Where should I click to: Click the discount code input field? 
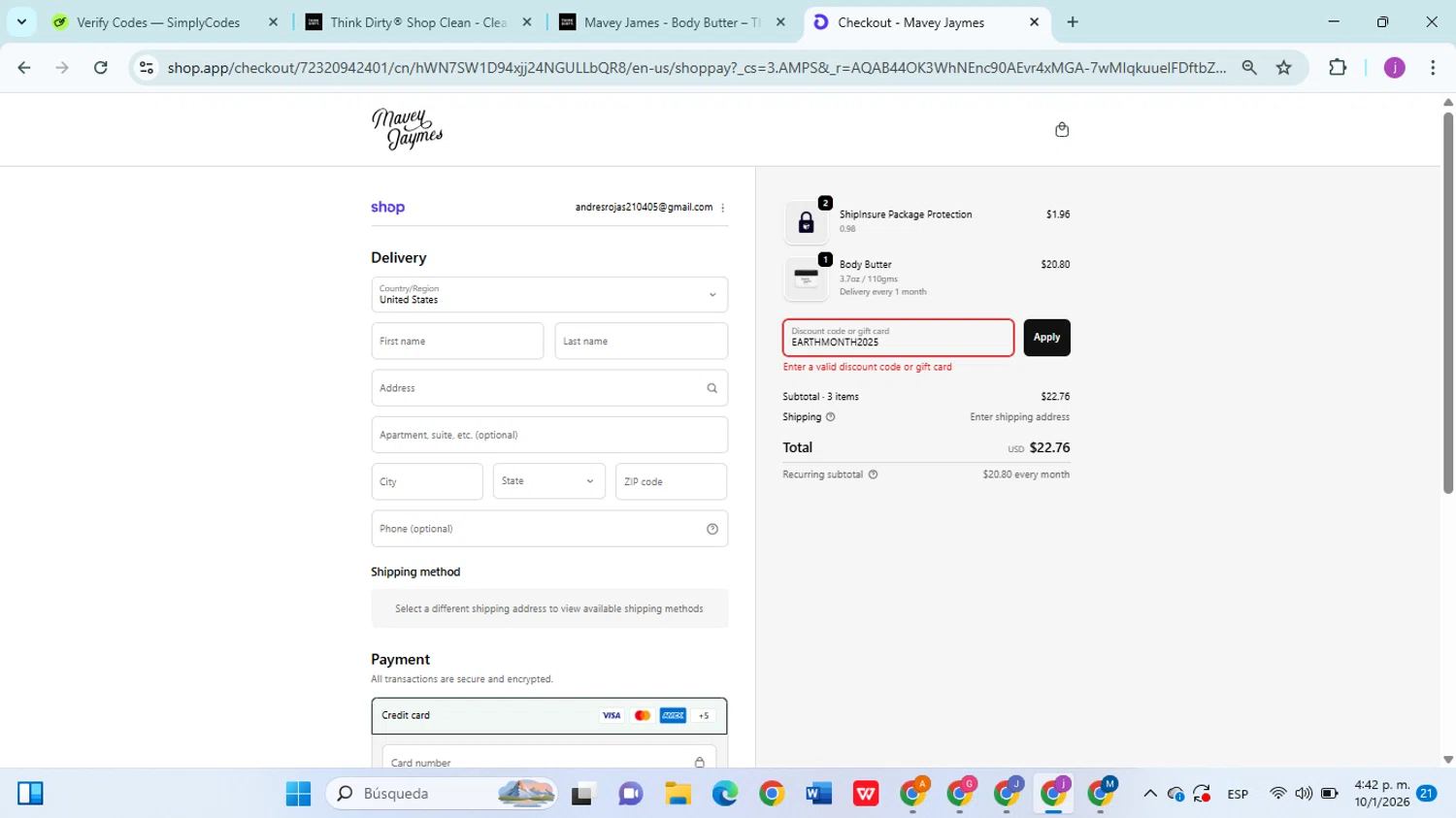899,338
